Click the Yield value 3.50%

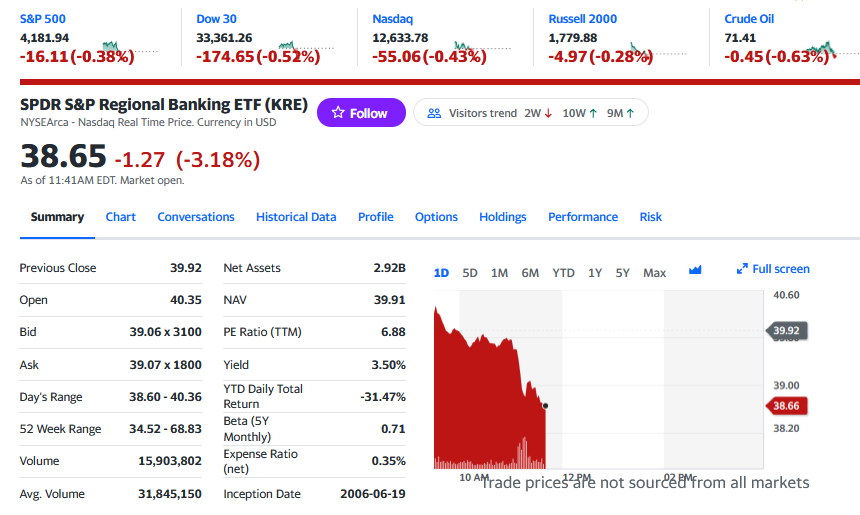(388, 365)
